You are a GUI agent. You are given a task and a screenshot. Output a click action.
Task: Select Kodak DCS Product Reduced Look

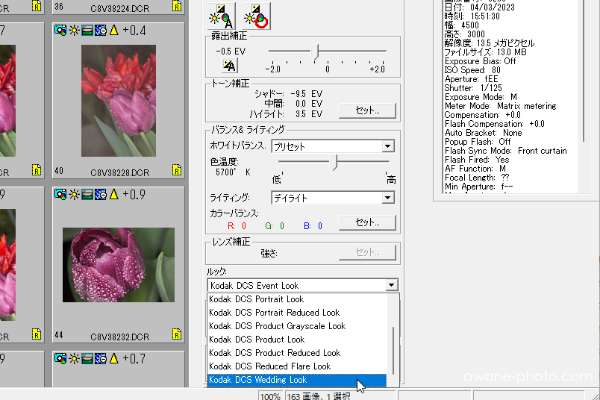pyautogui.click(x=297, y=353)
